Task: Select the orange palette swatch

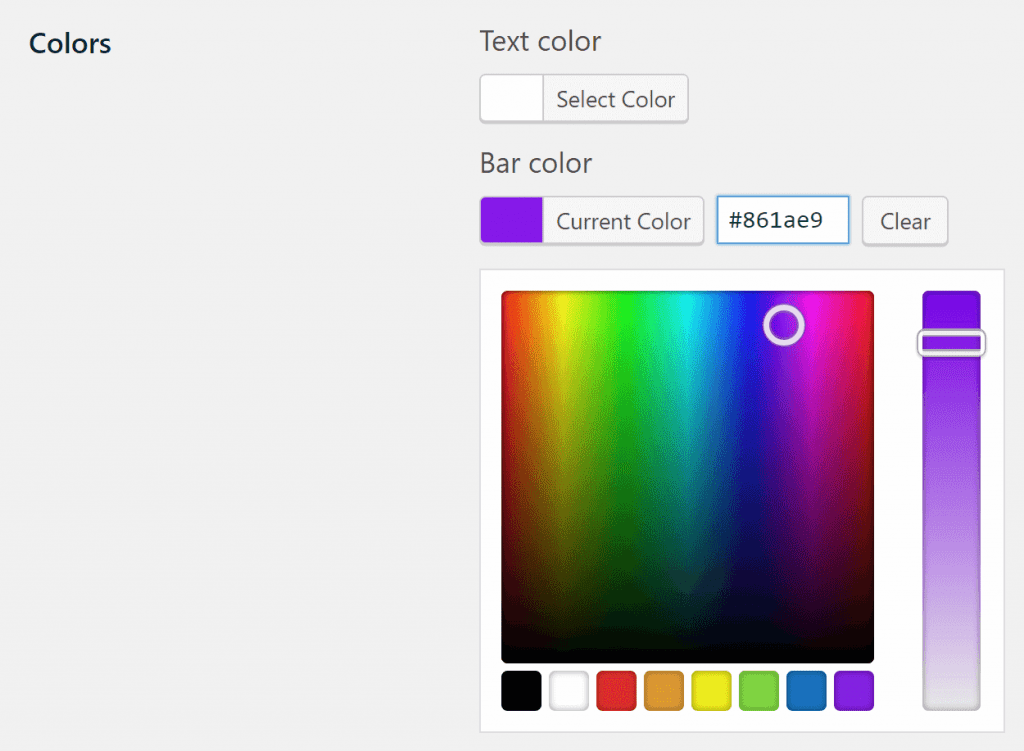Action: (x=664, y=691)
